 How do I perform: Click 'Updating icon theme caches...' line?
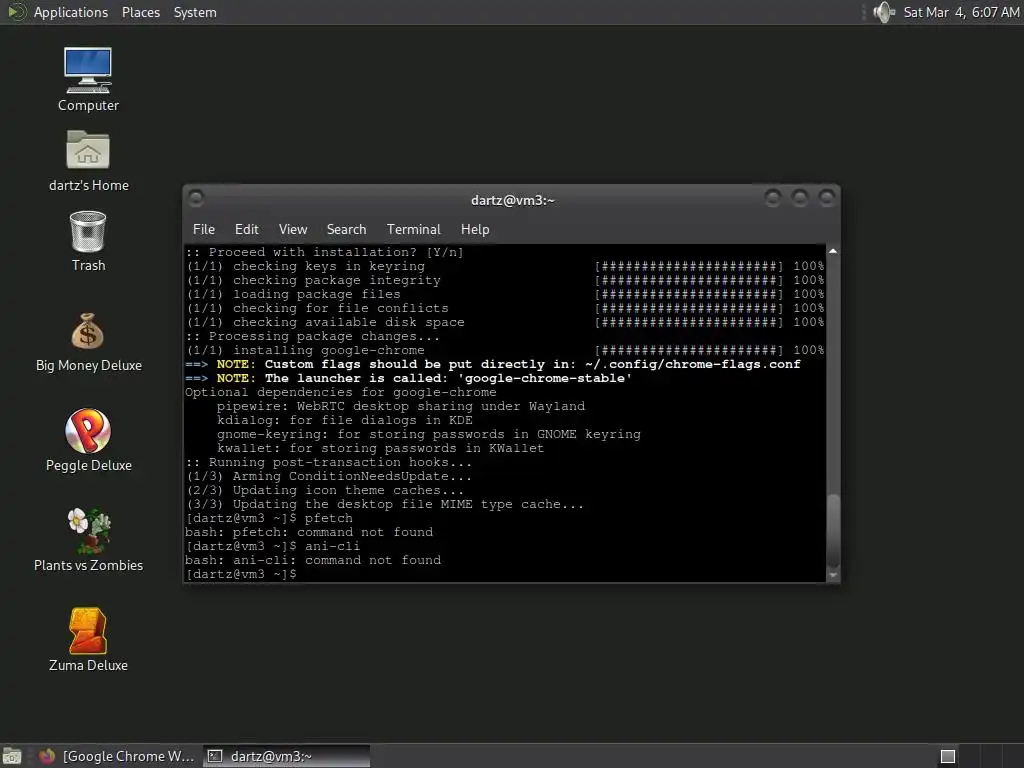coord(326,490)
